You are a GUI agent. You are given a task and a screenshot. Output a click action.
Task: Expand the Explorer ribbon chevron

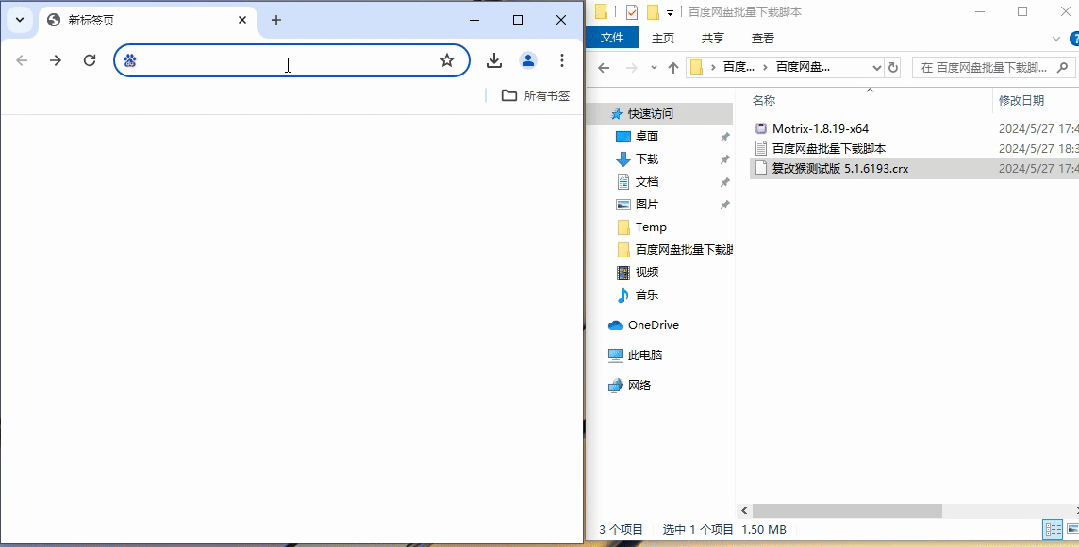(x=1057, y=39)
